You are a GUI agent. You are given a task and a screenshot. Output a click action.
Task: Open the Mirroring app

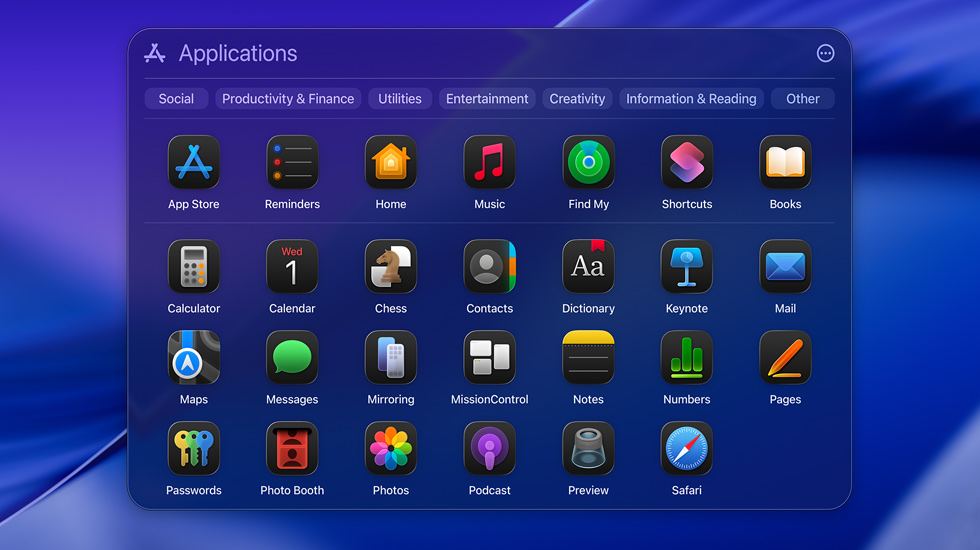(x=391, y=358)
